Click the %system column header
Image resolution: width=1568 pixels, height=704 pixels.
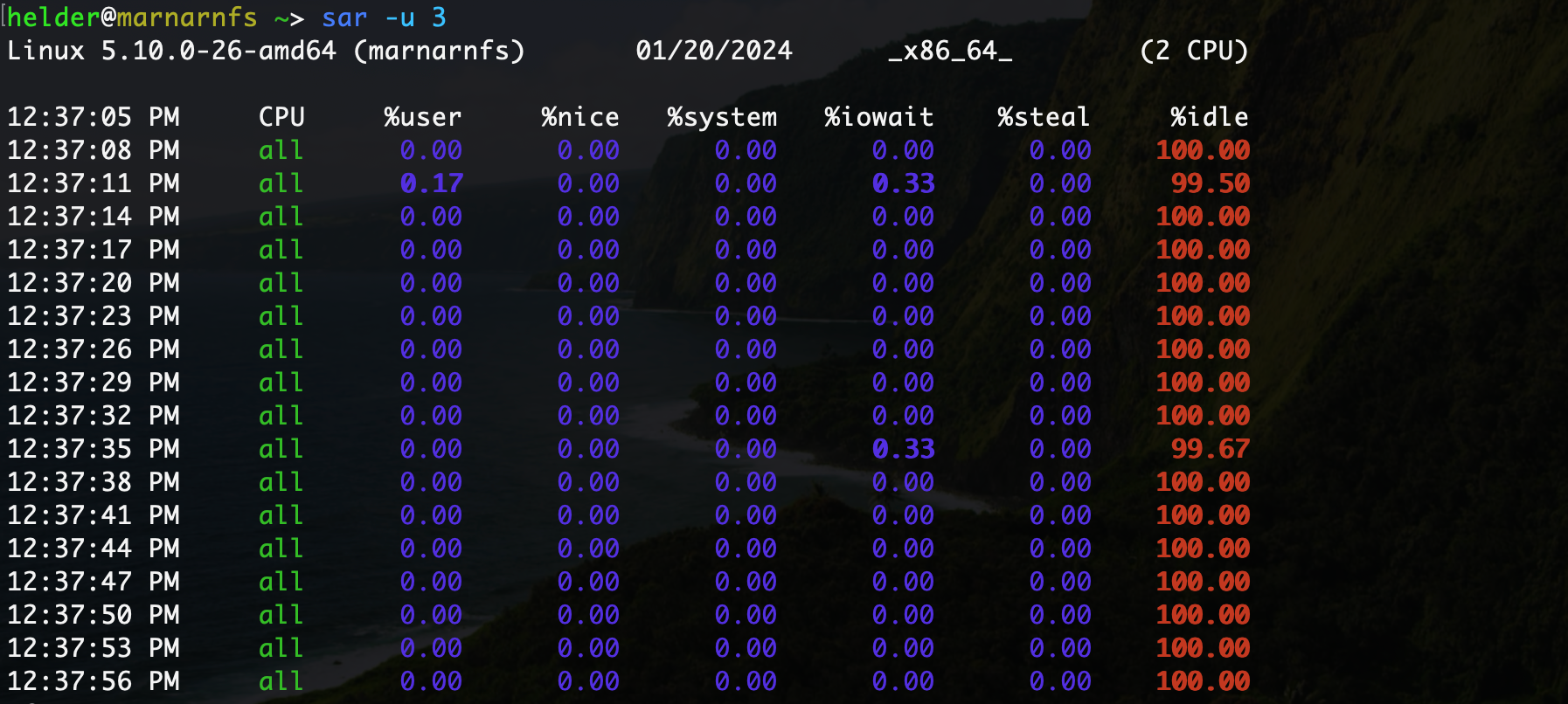(722, 117)
